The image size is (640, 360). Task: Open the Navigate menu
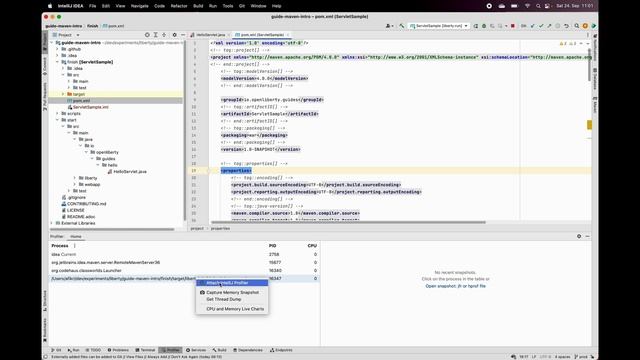click(x=140, y=6)
